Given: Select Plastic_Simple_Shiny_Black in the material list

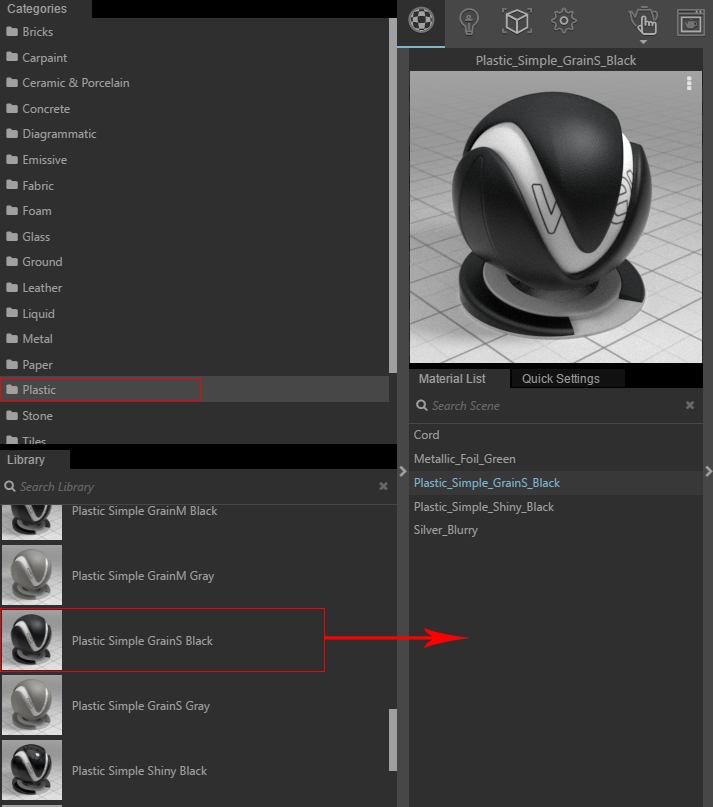Looking at the screenshot, I should [x=556, y=507].
